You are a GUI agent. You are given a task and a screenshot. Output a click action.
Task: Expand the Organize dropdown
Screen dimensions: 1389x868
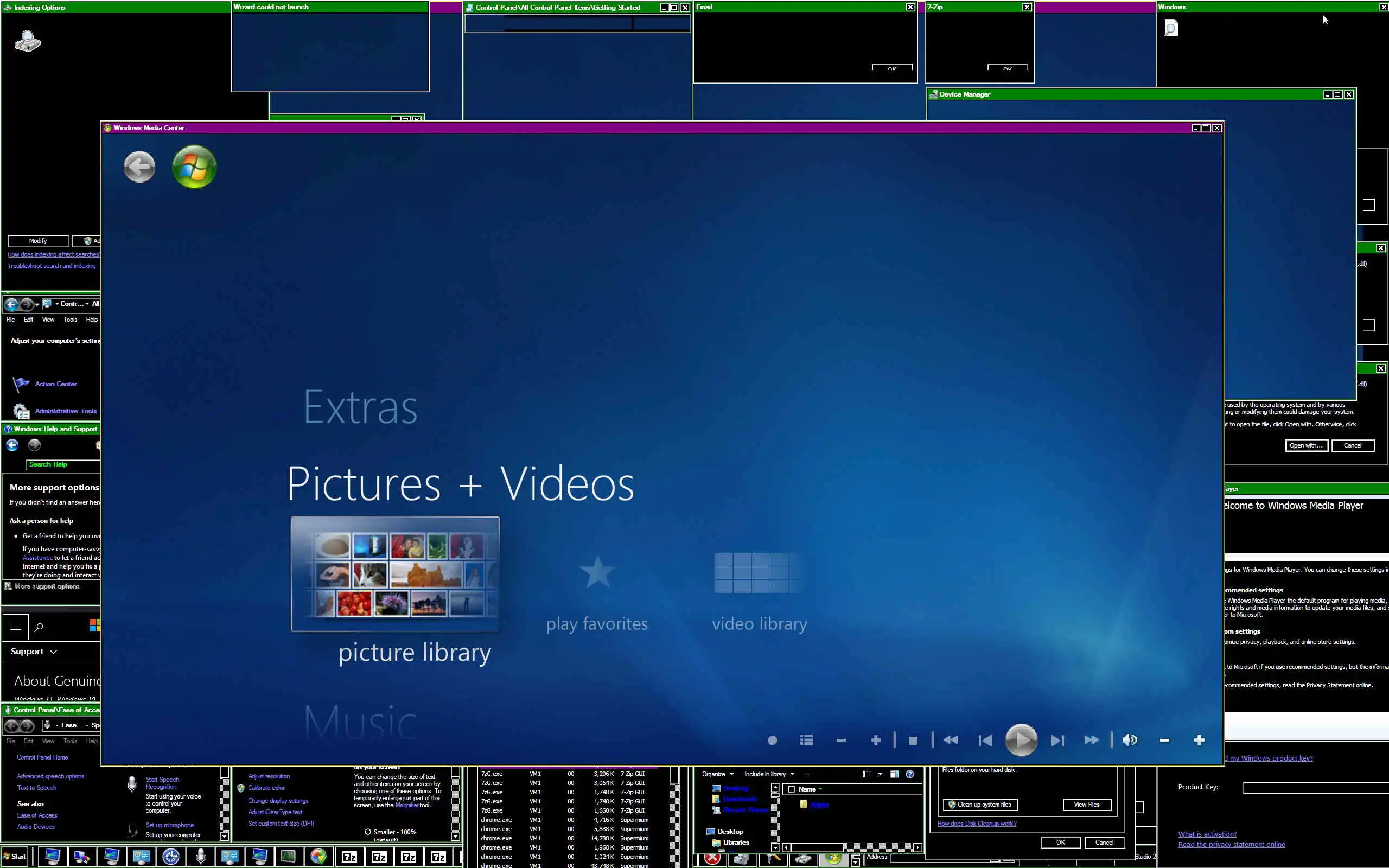click(x=717, y=774)
